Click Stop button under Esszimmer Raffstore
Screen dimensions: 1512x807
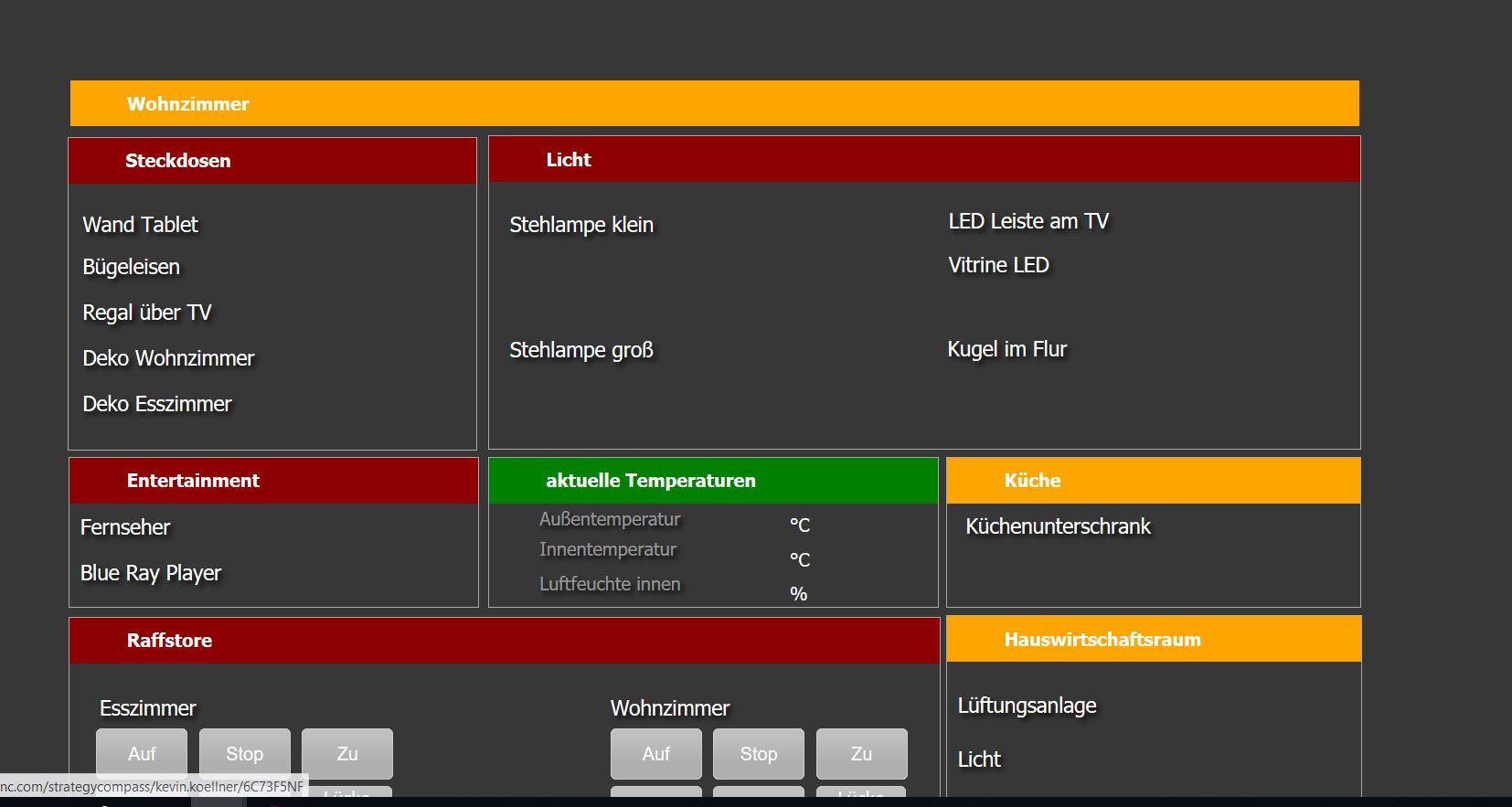[245, 754]
